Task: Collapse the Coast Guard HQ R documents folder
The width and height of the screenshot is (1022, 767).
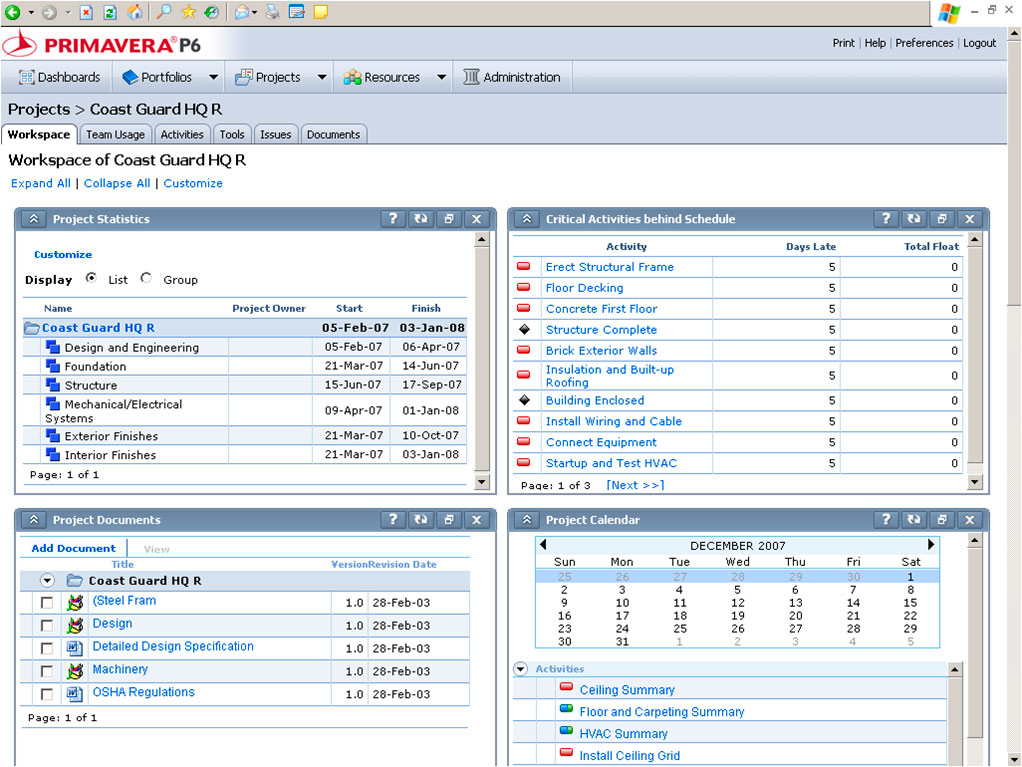Action: (47, 580)
